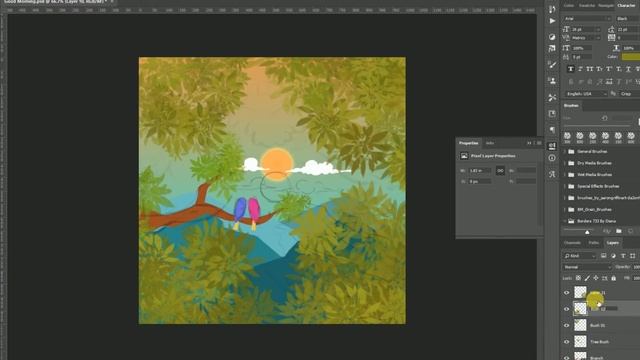Open the History panel icon in the collapsed dock

pos(552,9)
